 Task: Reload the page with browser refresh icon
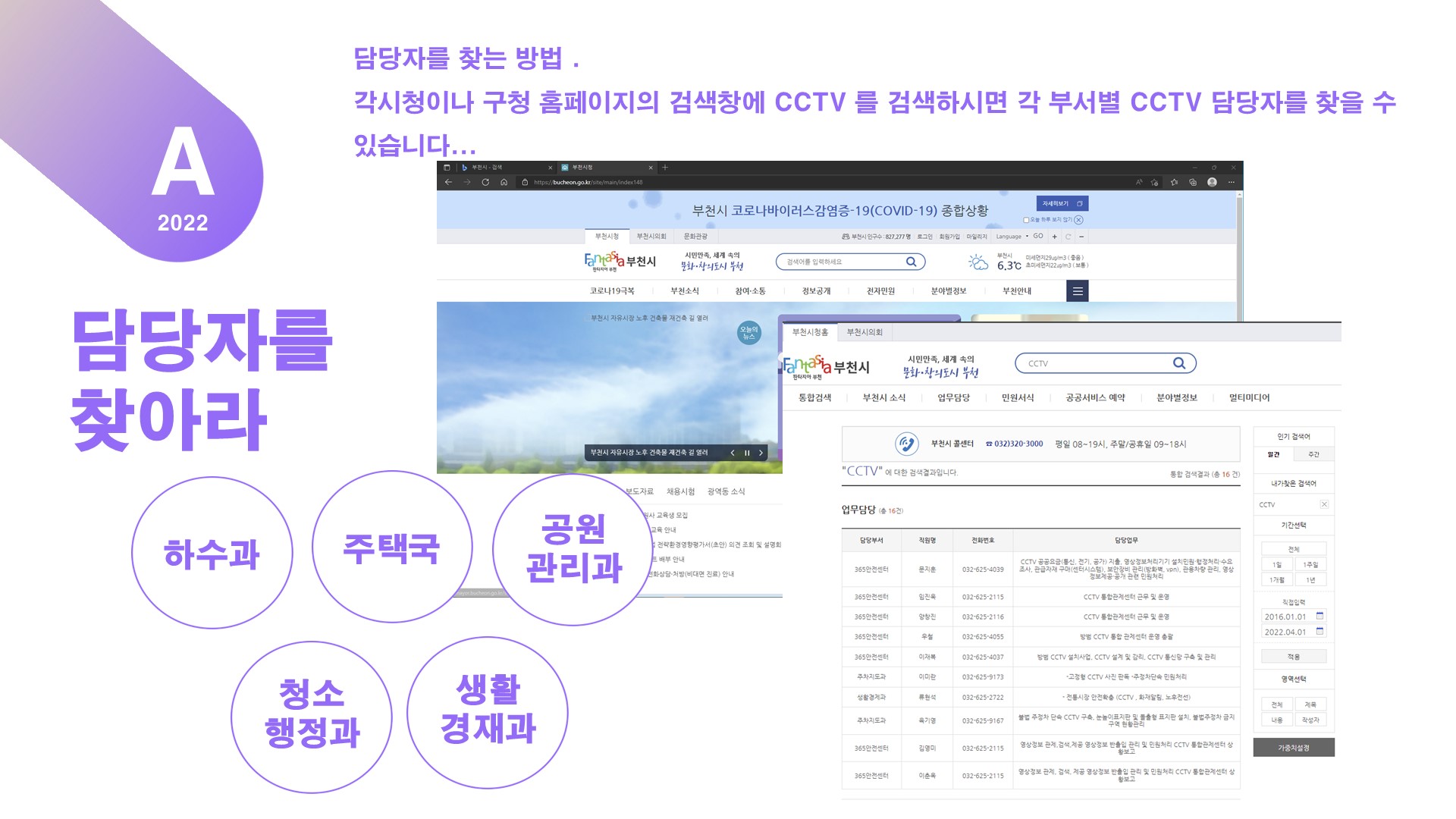(485, 182)
